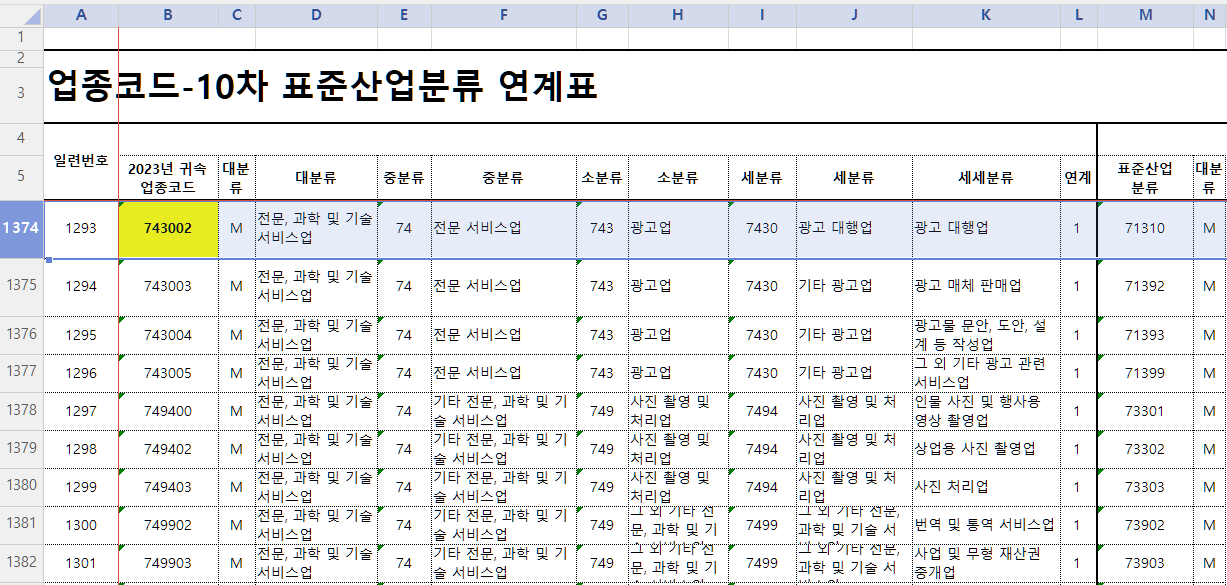Select column B header

pyautogui.click(x=166, y=12)
